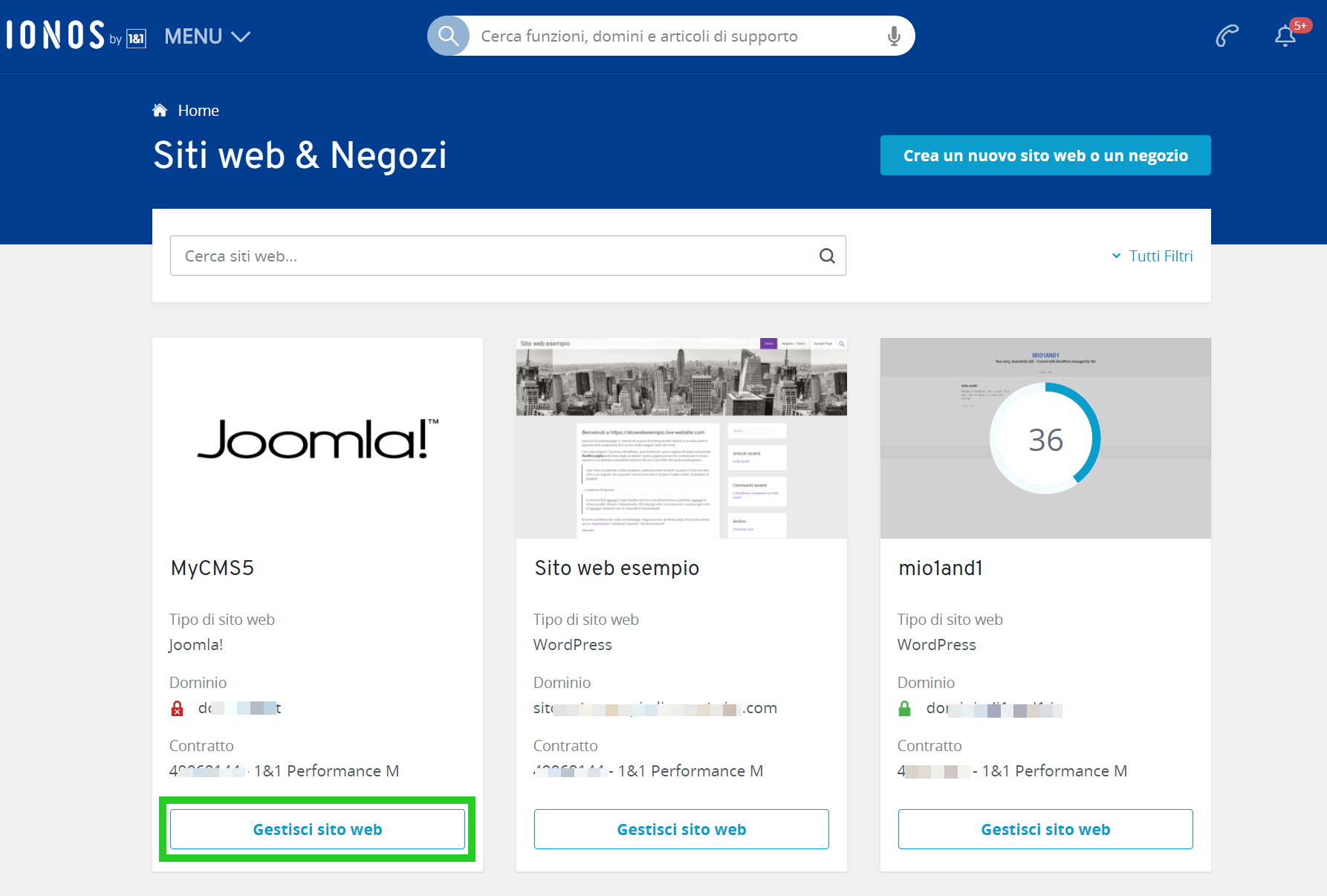Click Crea un nuovo sito web o un negozio
This screenshot has width=1327, height=896.
(x=1045, y=155)
